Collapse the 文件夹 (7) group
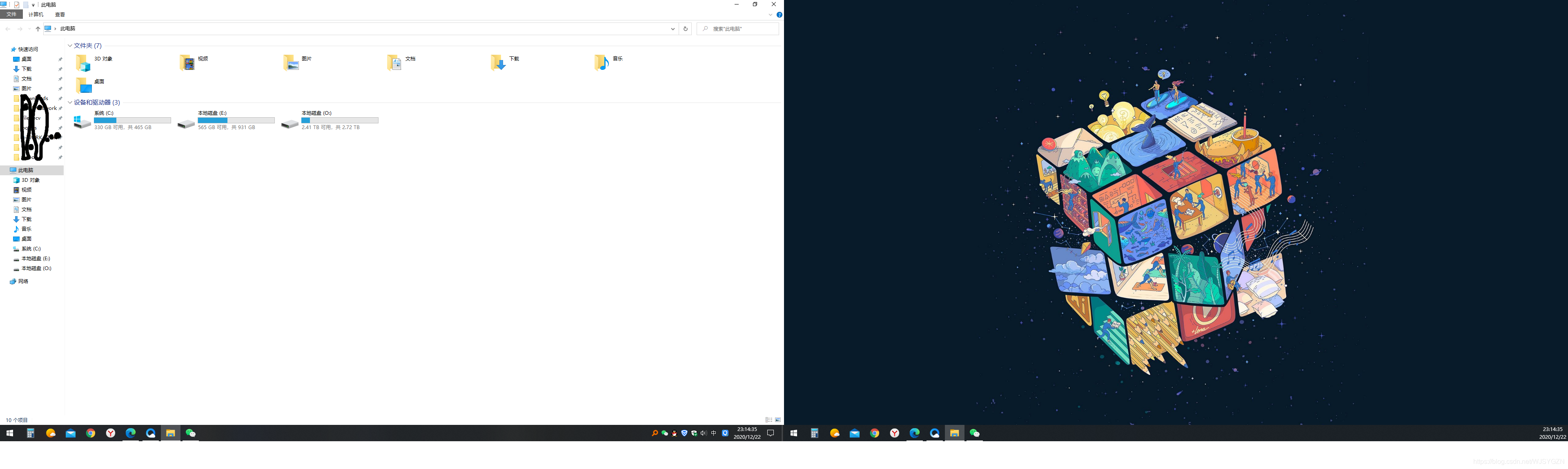This screenshot has width=1568, height=469. tap(70, 46)
